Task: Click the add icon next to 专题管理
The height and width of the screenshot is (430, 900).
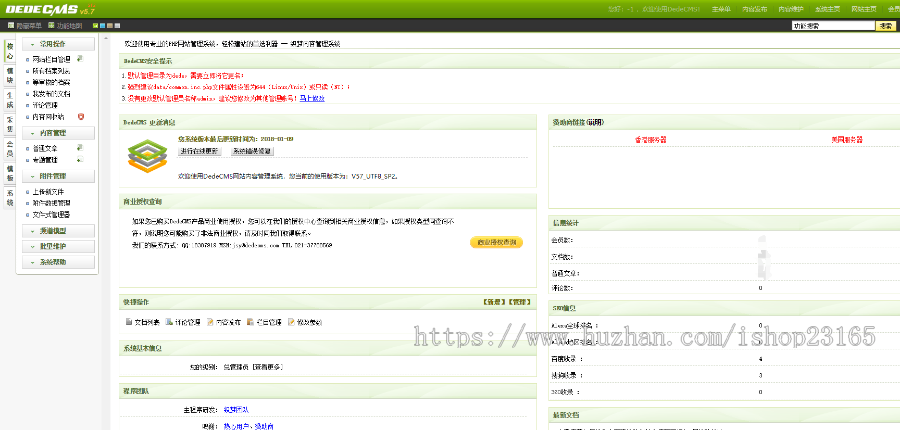Action: [80, 159]
